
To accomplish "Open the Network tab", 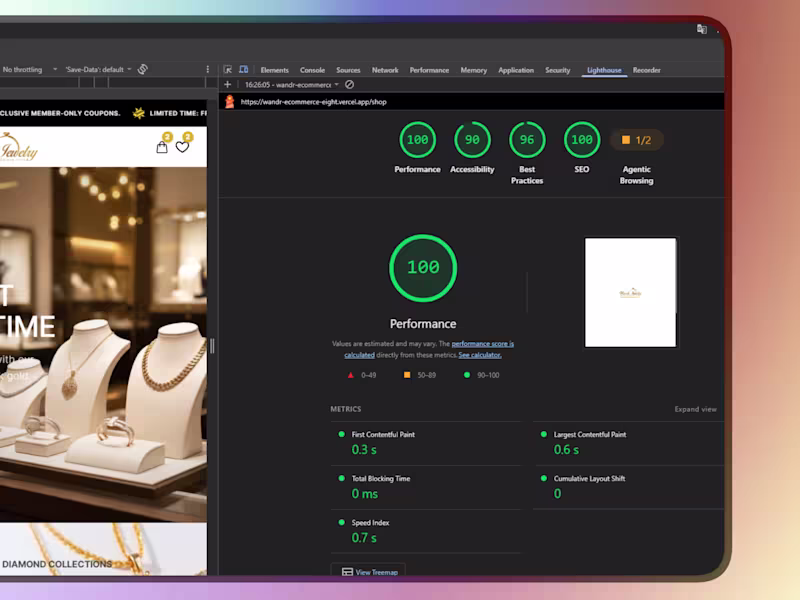I will pos(385,70).
